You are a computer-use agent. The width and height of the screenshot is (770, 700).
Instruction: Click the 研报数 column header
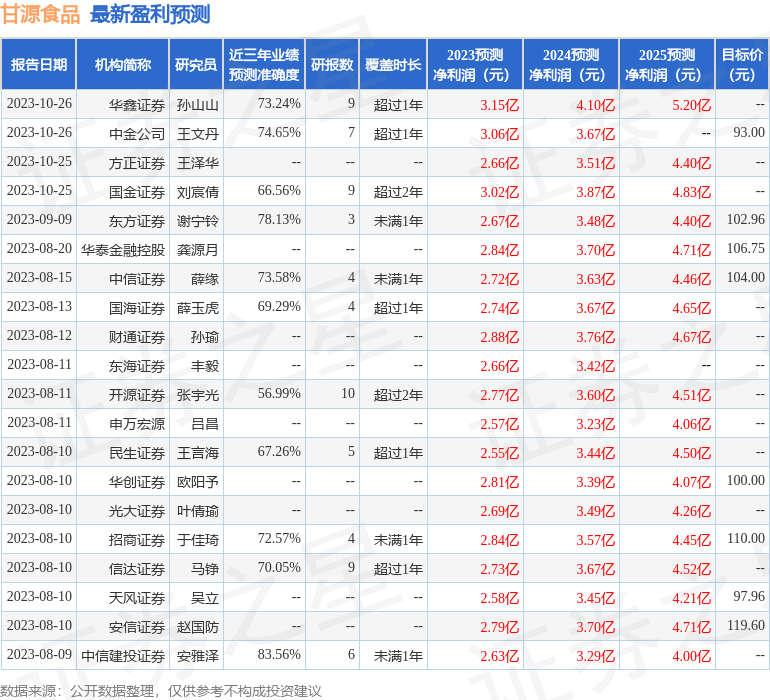click(x=332, y=64)
